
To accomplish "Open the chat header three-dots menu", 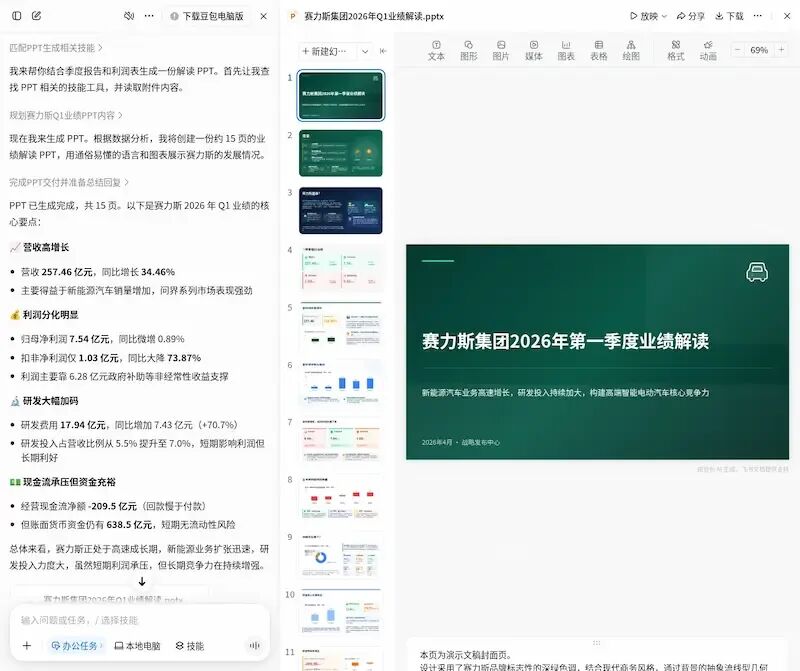I will point(149,16).
